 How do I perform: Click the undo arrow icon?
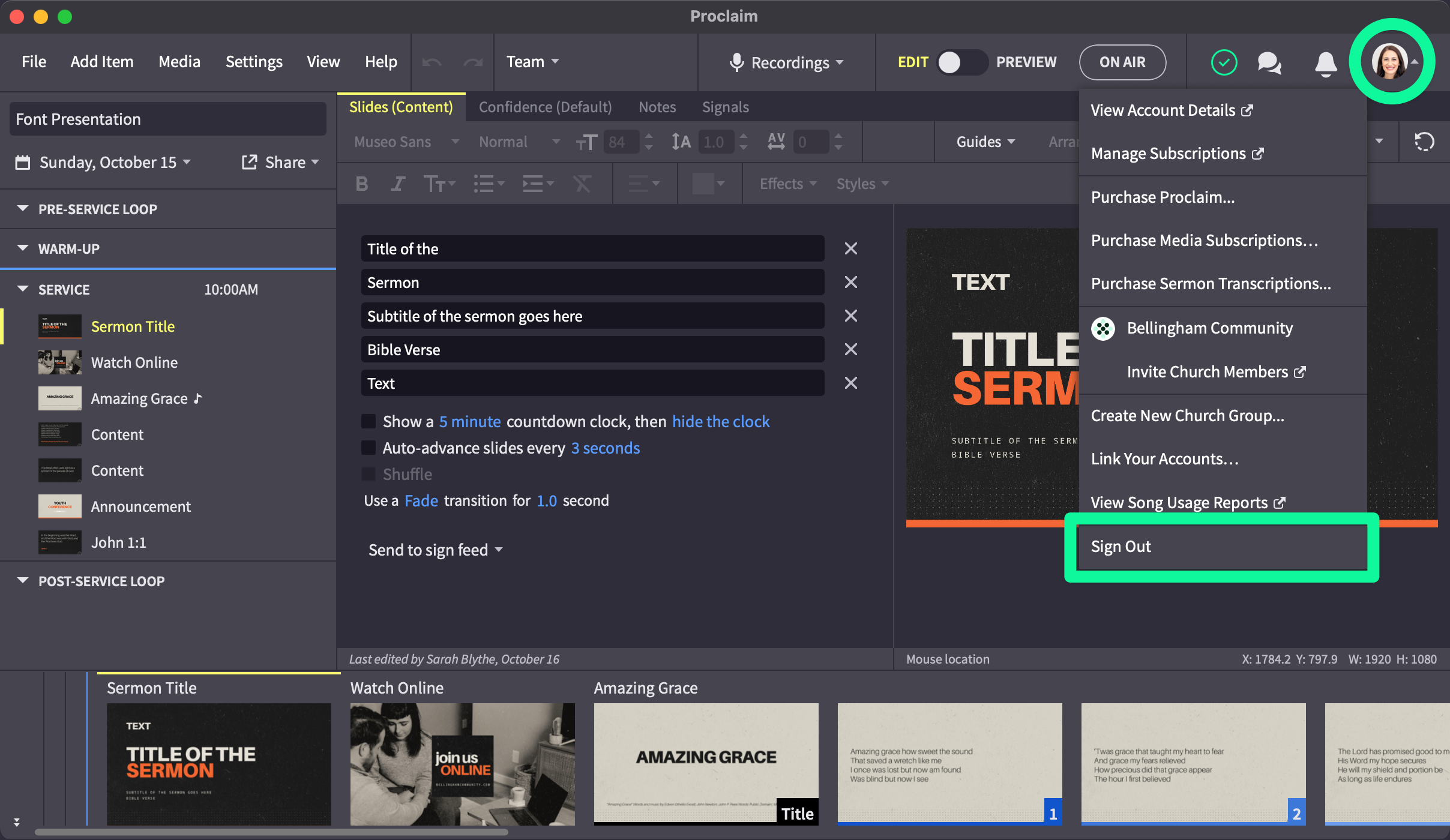pos(432,62)
